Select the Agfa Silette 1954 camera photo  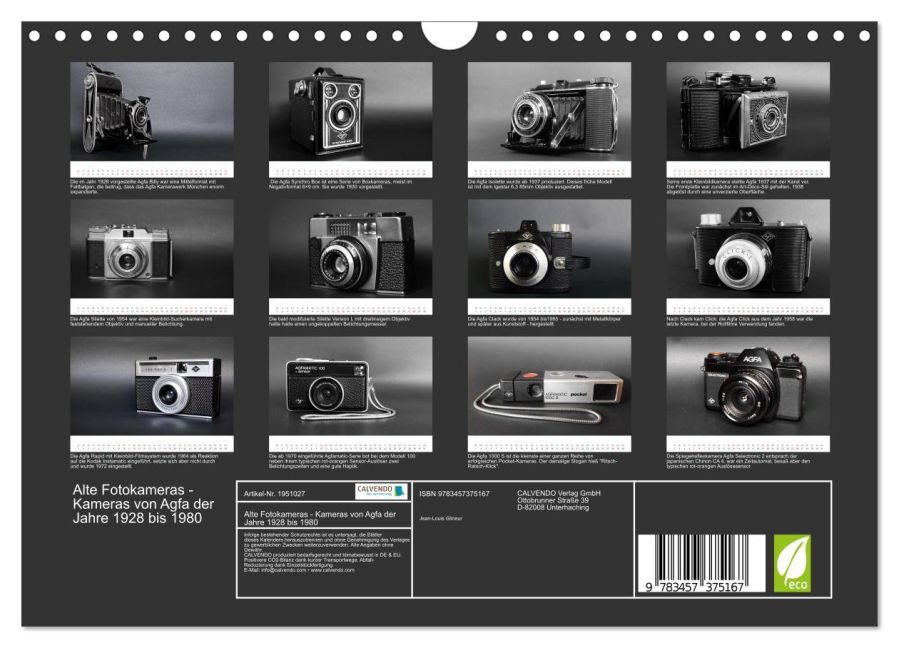(x=152, y=249)
